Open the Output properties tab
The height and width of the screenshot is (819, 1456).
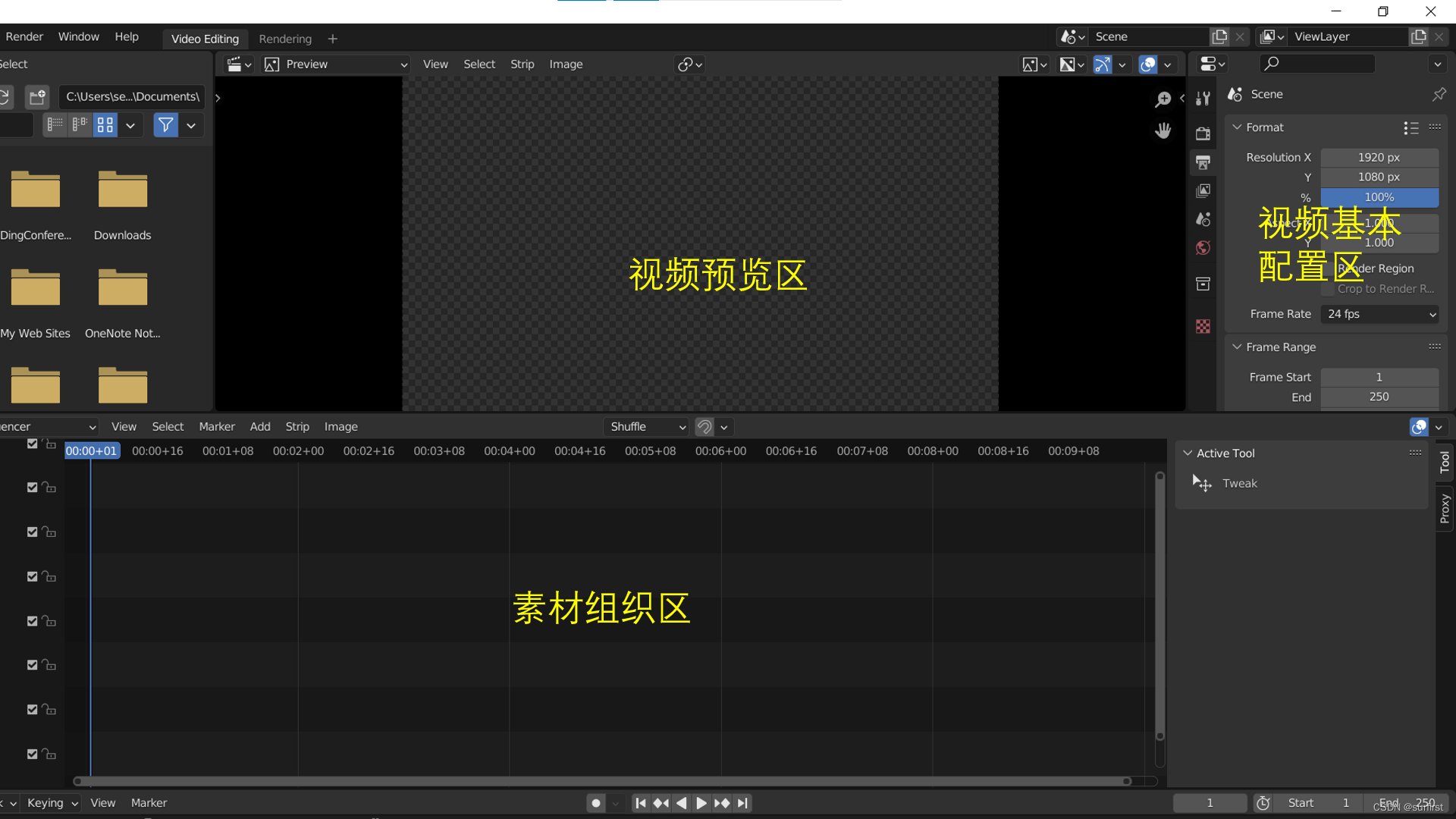click(x=1203, y=162)
